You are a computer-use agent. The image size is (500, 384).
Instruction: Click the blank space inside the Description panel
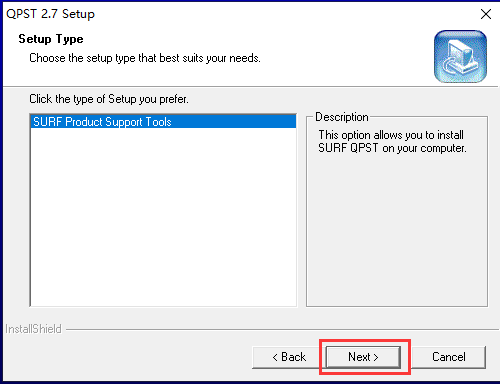[x=397, y=230]
